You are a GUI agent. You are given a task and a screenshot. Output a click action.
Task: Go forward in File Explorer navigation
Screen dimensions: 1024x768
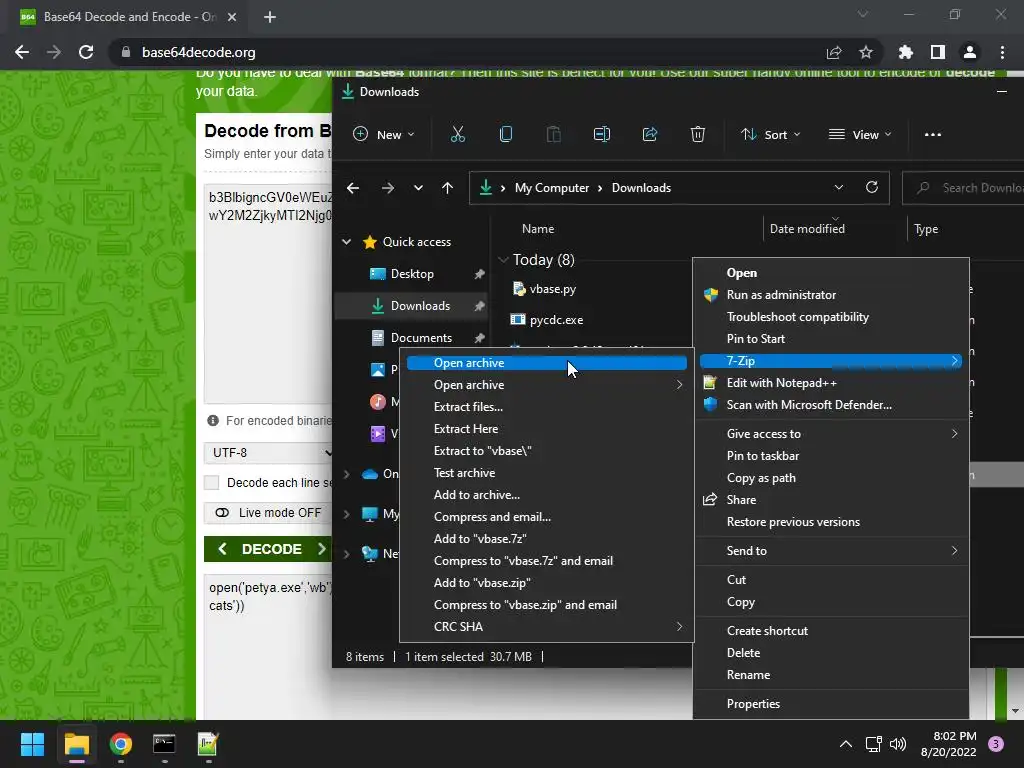point(388,188)
